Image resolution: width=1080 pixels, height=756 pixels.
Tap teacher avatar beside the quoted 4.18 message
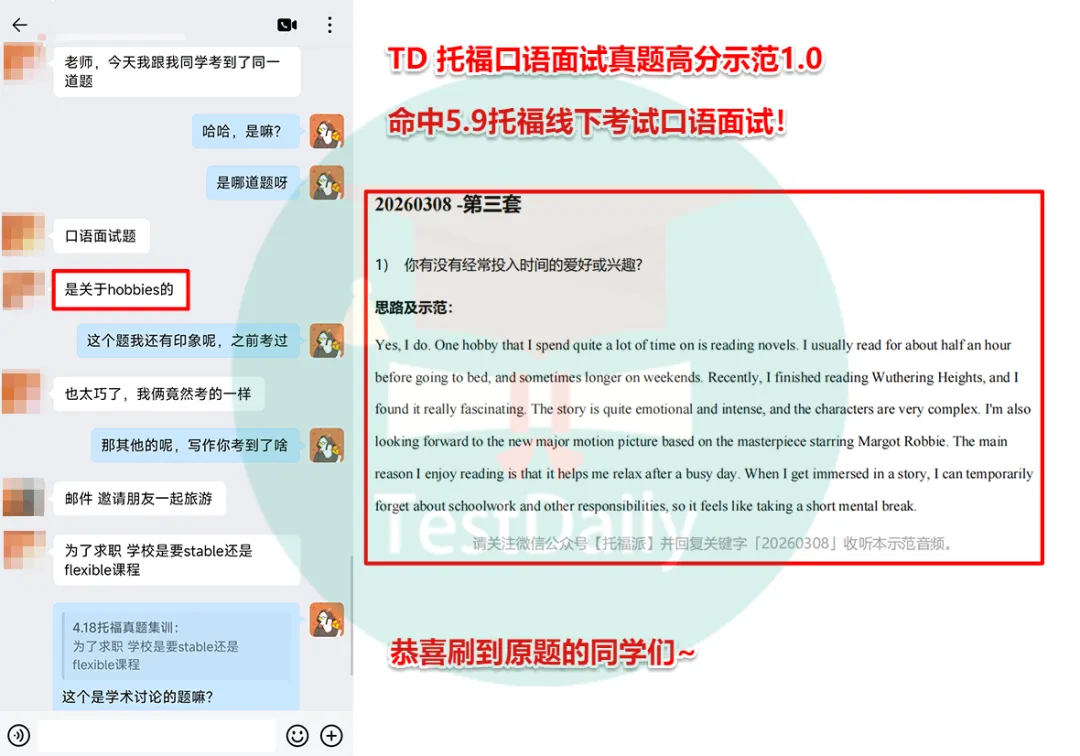point(326,620)
